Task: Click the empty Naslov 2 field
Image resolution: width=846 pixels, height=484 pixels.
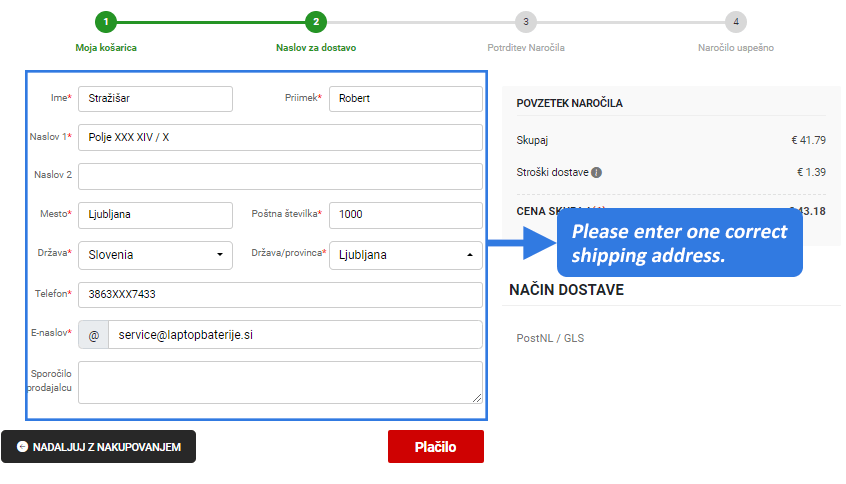Action: (280, 176)
